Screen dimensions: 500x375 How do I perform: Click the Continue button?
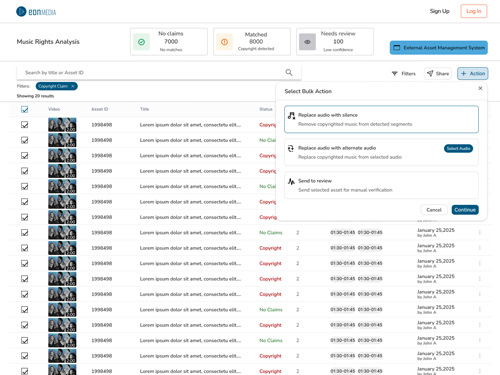coord(465,210)
